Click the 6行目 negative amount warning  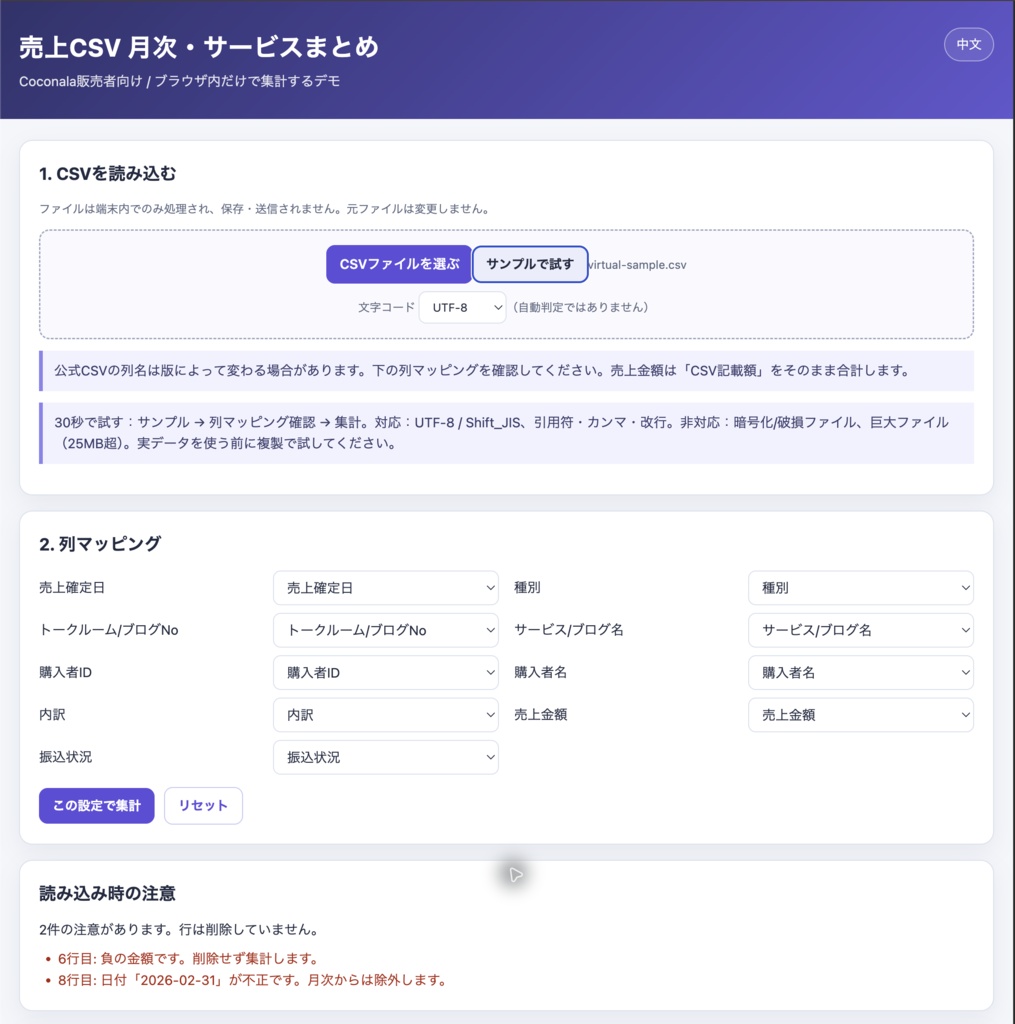point(188,959)
